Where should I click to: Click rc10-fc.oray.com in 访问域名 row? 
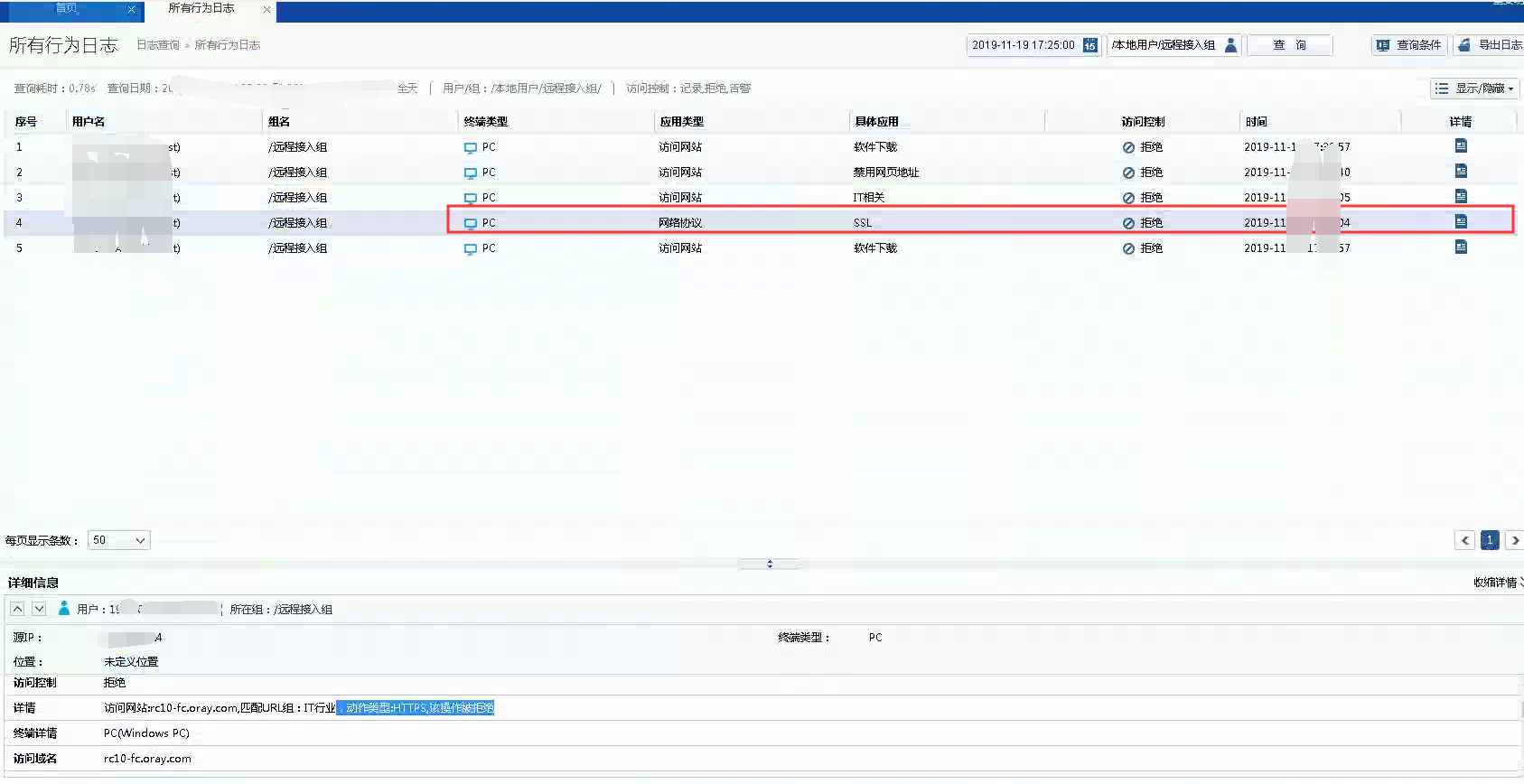(147, 759)
